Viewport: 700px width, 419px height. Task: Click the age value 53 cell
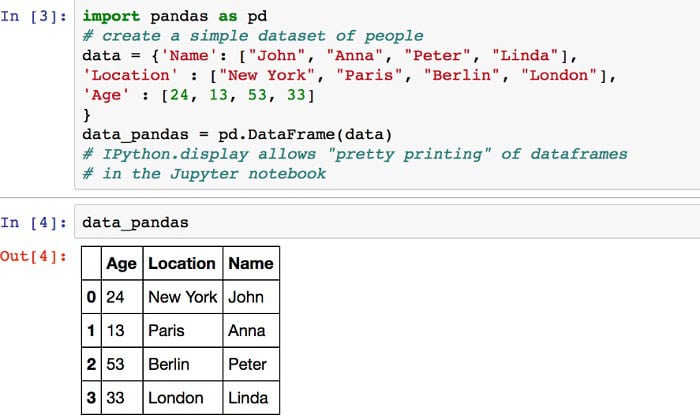122,364
